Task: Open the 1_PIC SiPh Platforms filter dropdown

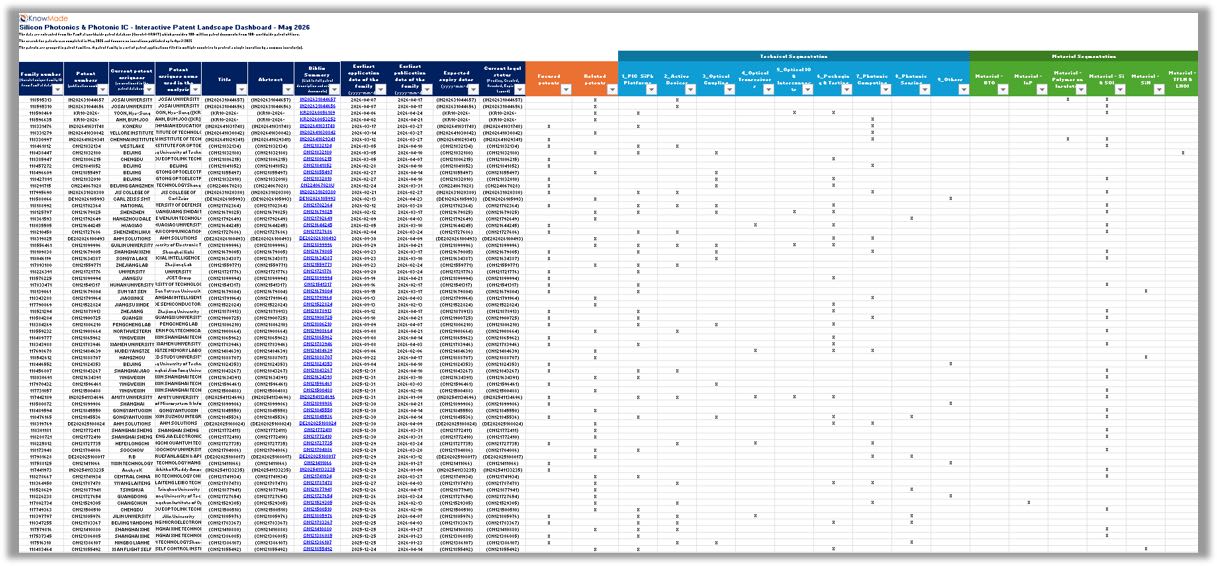Action: point(651,89)
